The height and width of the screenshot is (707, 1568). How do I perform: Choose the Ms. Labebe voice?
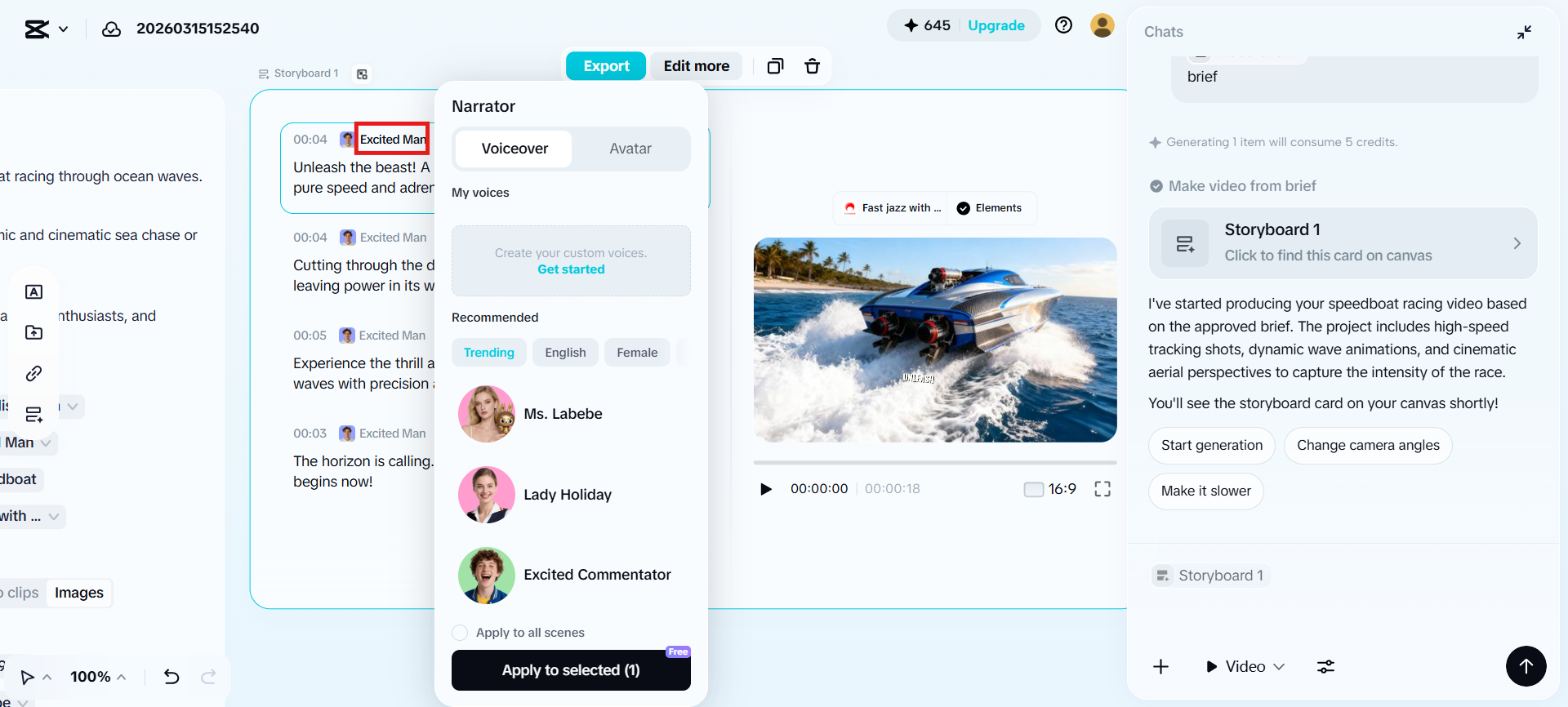point(571,414)
